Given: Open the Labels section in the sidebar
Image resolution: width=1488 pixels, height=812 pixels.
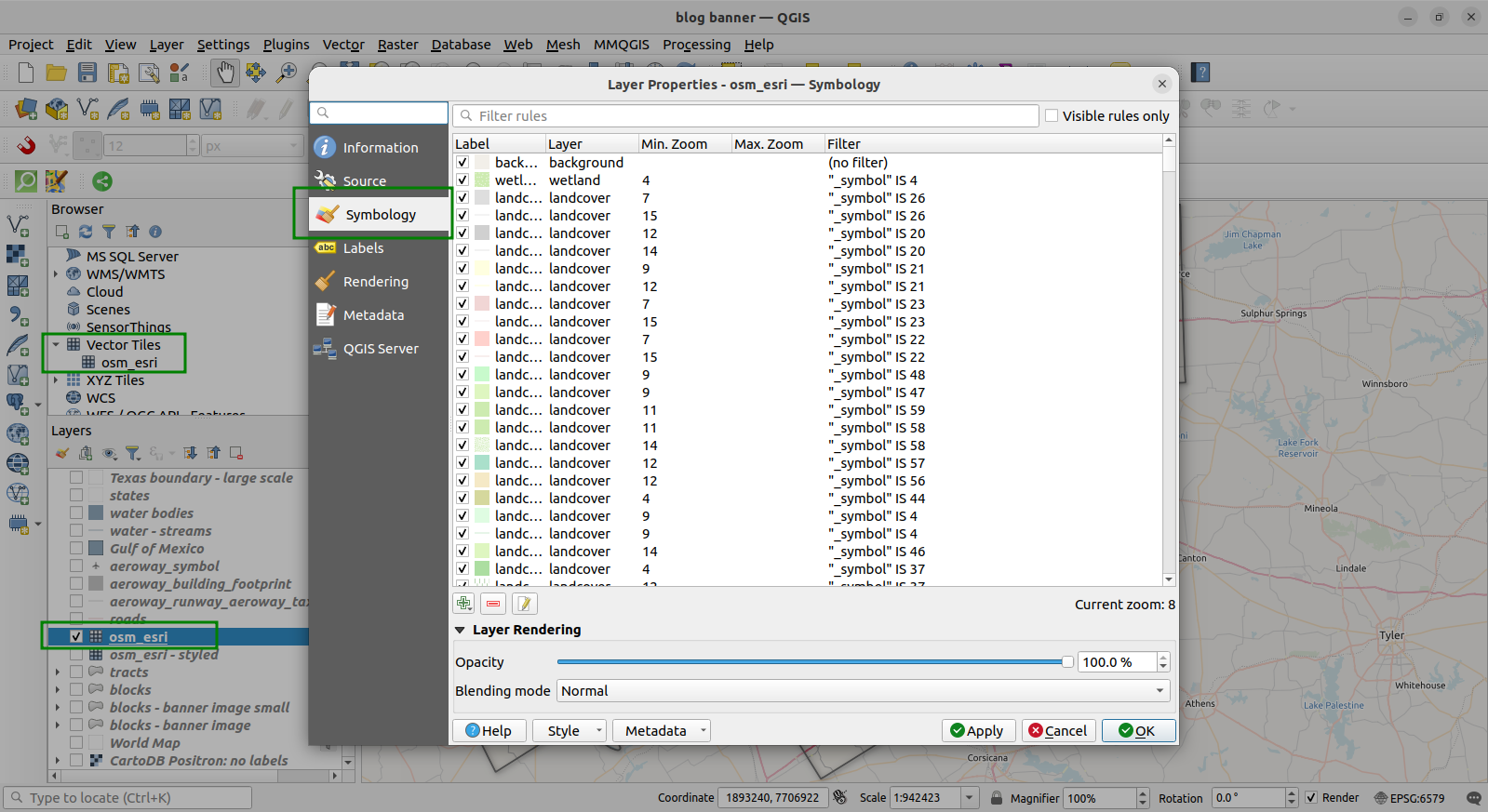Looking at the screenshot, I should click(363, 248).
